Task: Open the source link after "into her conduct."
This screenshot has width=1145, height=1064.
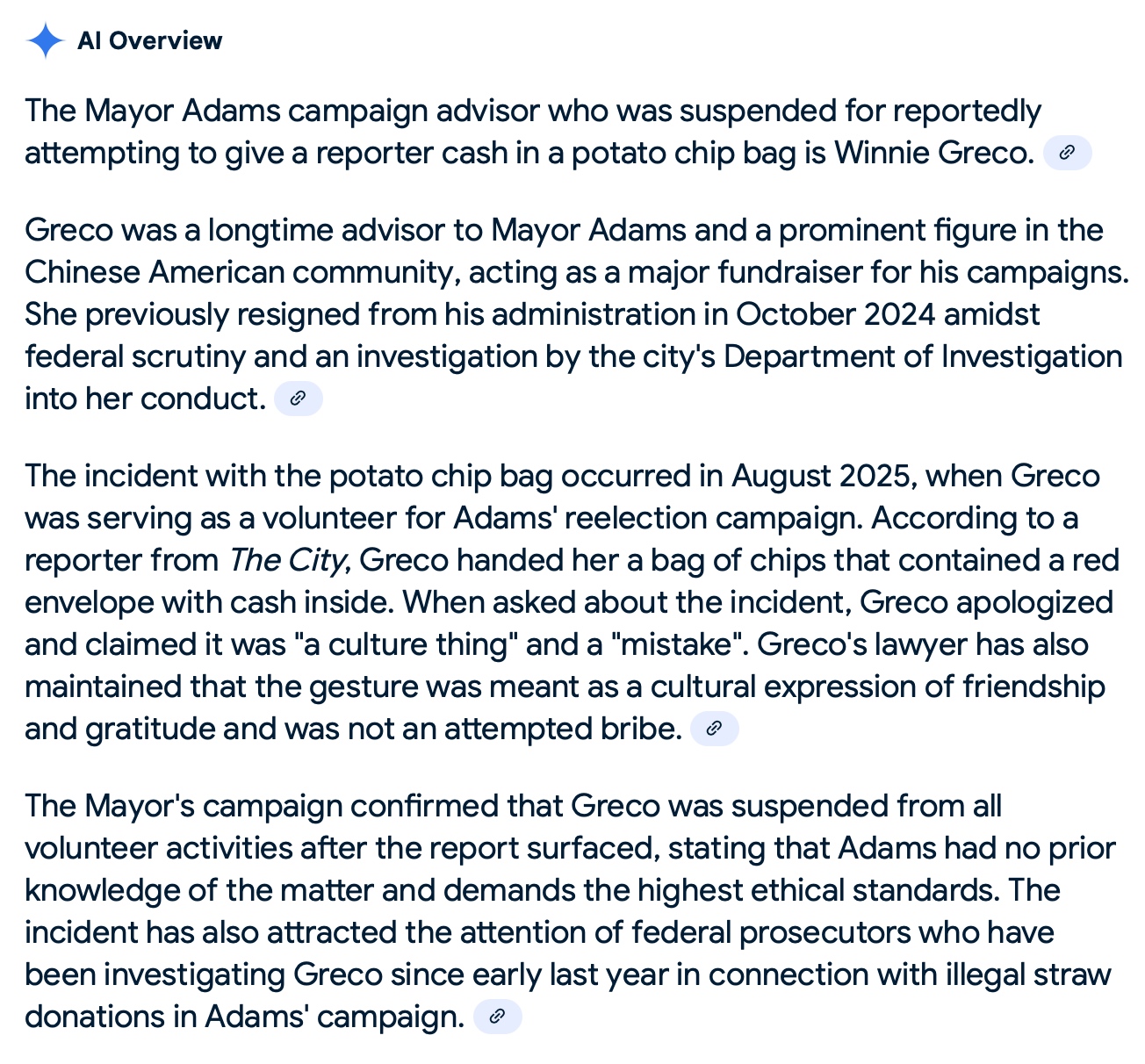Action: [x=299, y=399]
